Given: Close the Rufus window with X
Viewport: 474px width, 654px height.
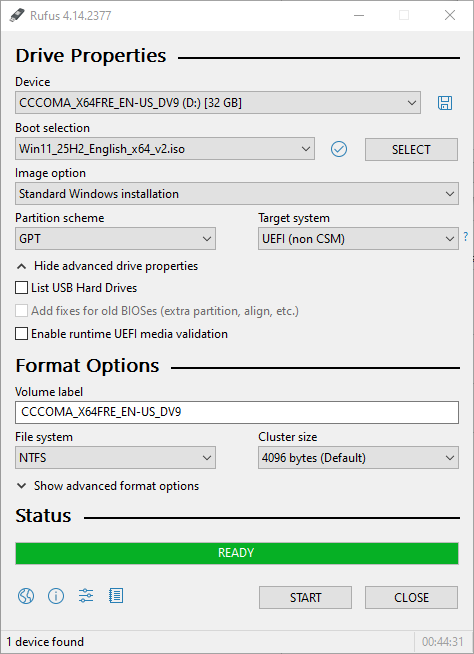Looking at the screenshot, I should point(450,15).
